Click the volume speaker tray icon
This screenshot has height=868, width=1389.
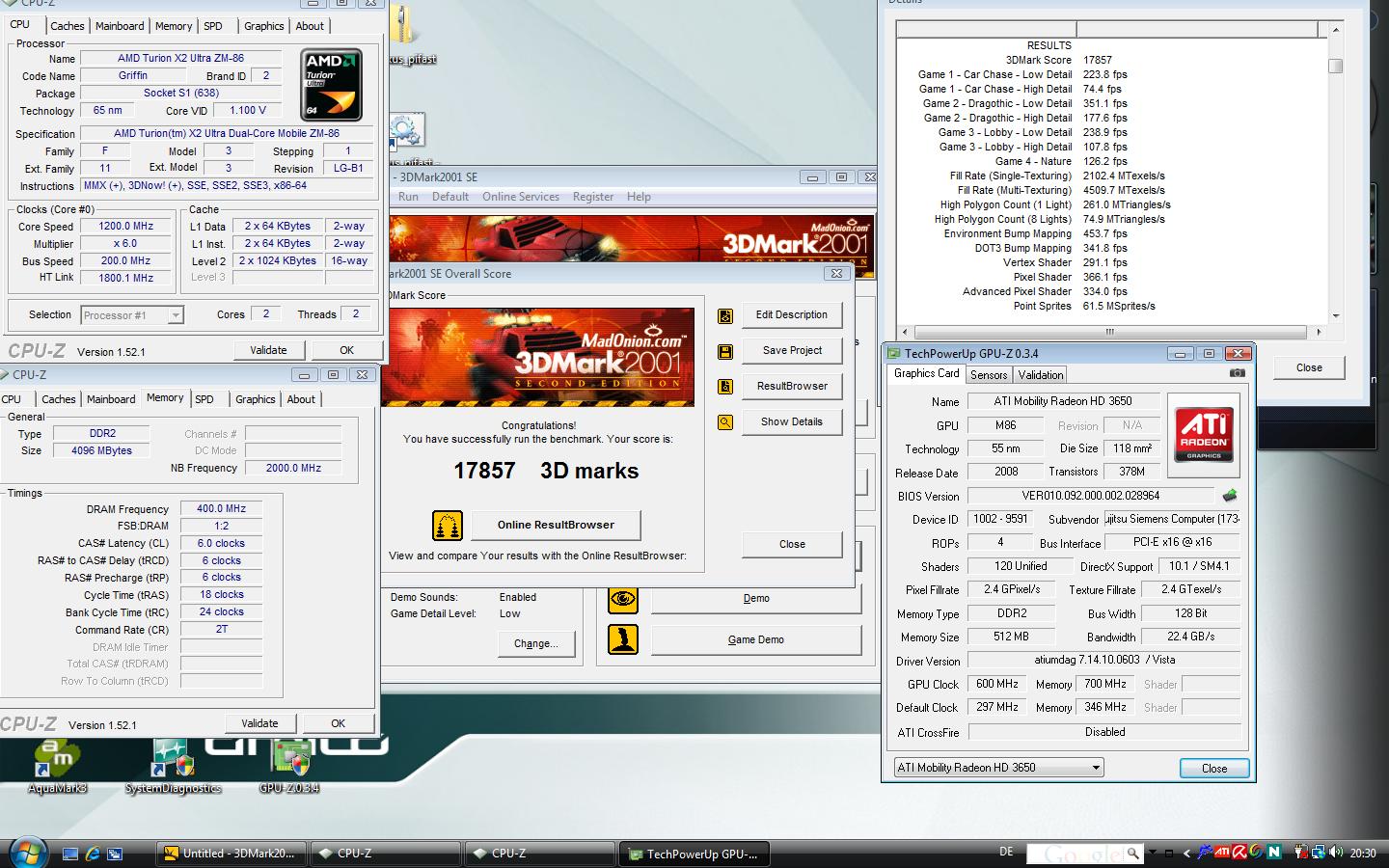click(1336, 853)
